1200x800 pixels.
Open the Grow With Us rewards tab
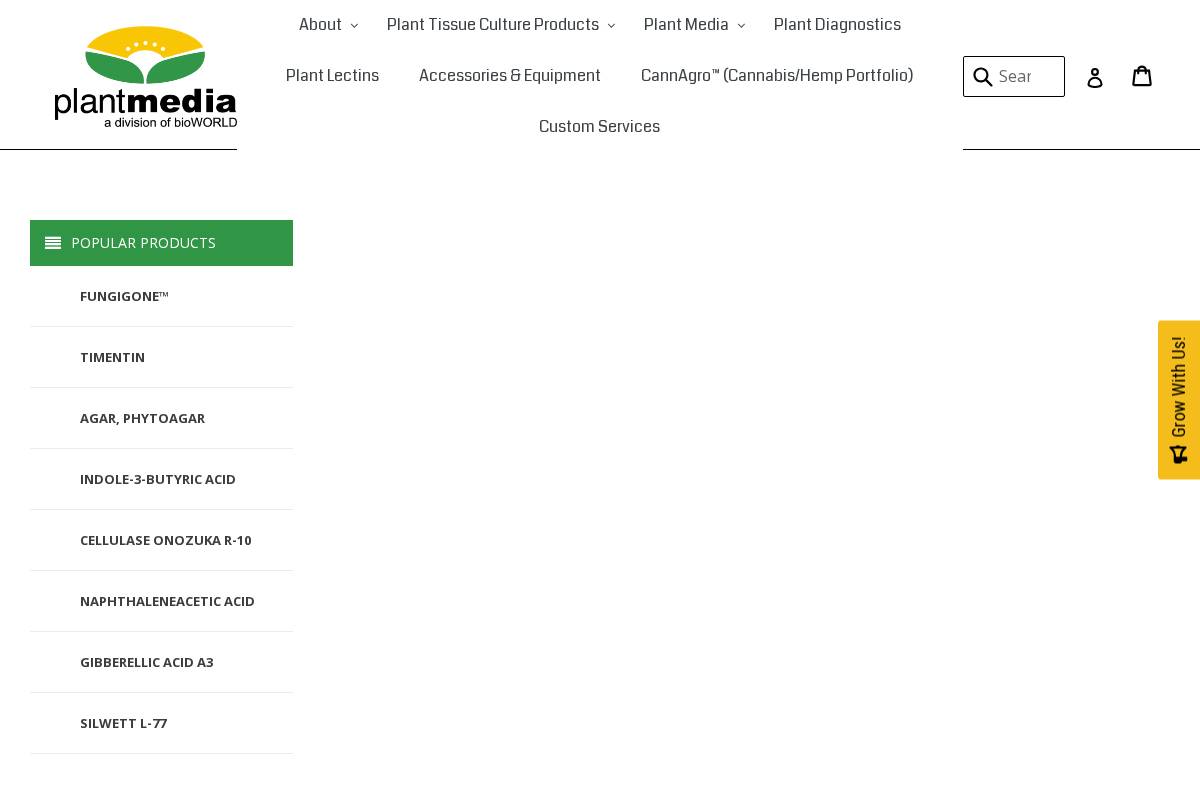(1179, 399)
